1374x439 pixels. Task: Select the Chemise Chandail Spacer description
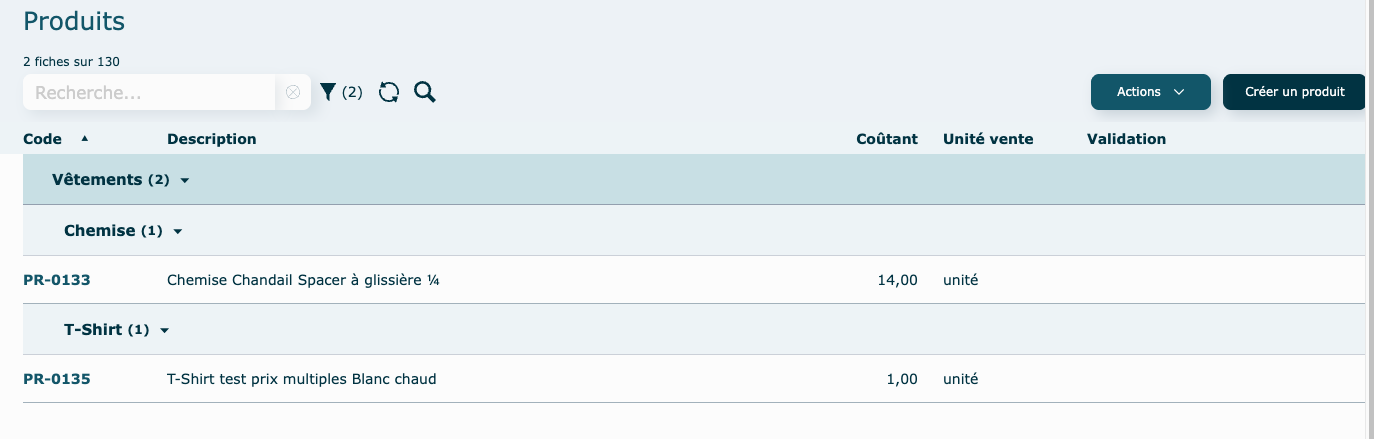tap(303, 280)
